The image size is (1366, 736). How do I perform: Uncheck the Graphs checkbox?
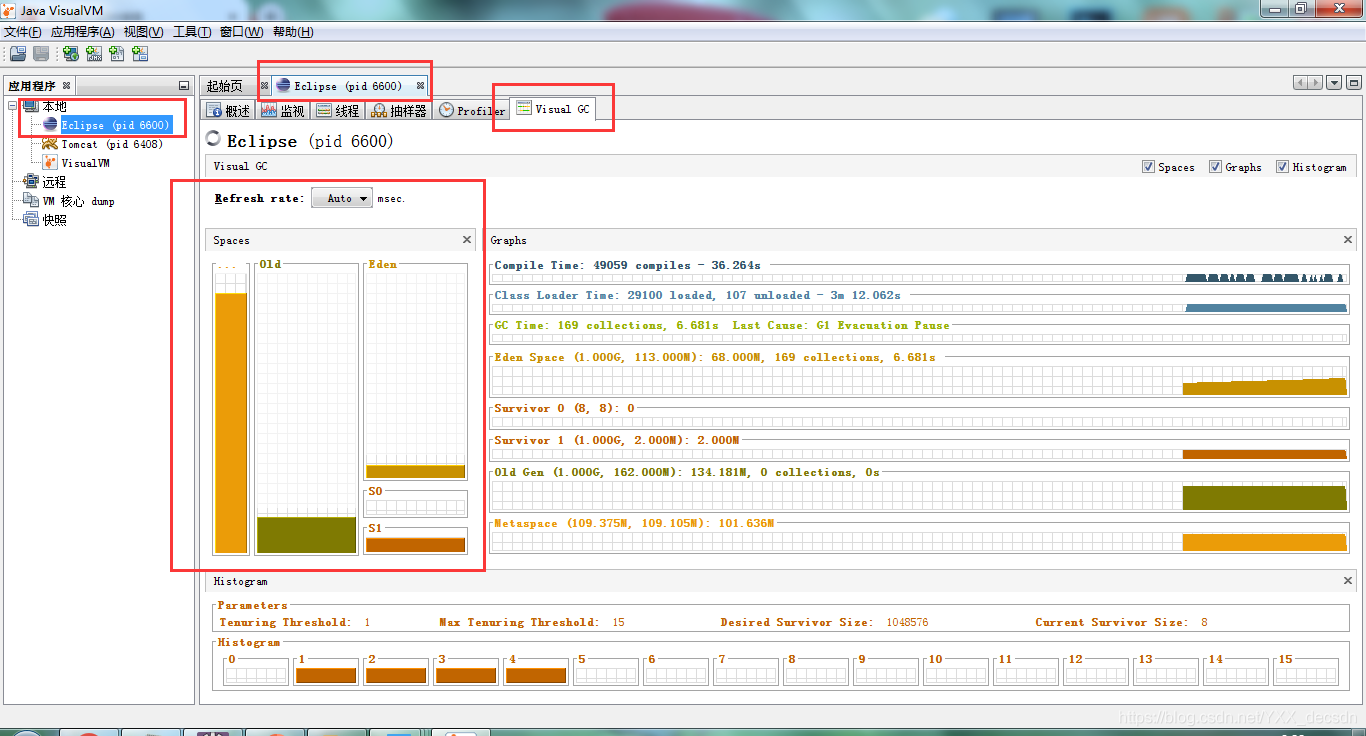[1215, 167]
